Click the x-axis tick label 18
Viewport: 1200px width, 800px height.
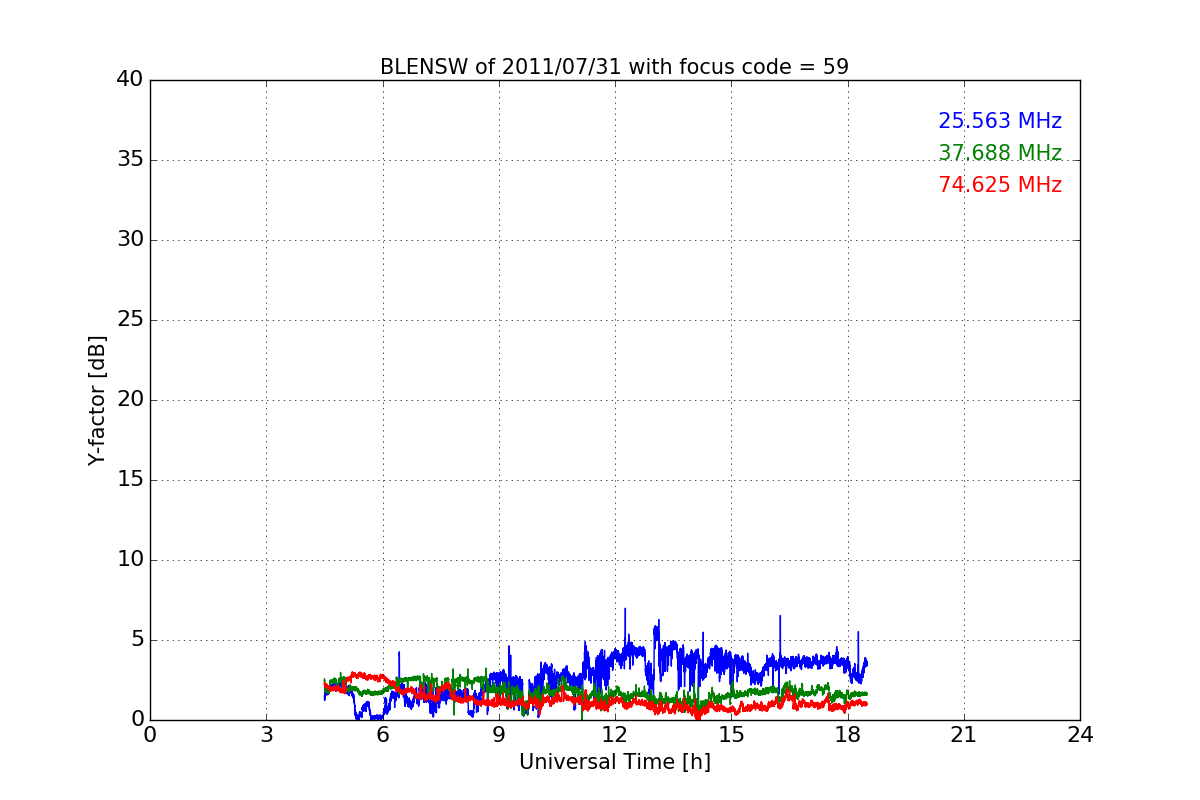tap(847, 735)
